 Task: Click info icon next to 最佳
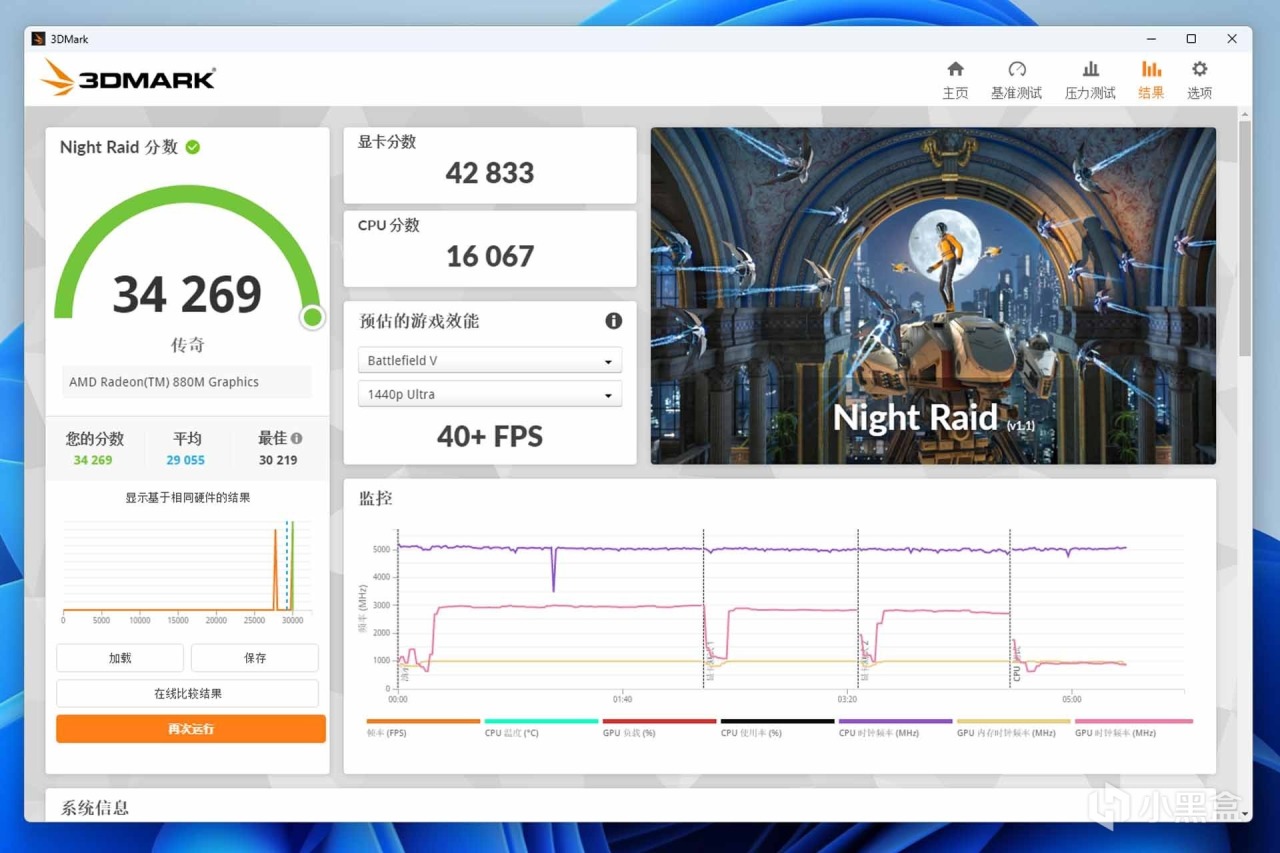(296, 438)
